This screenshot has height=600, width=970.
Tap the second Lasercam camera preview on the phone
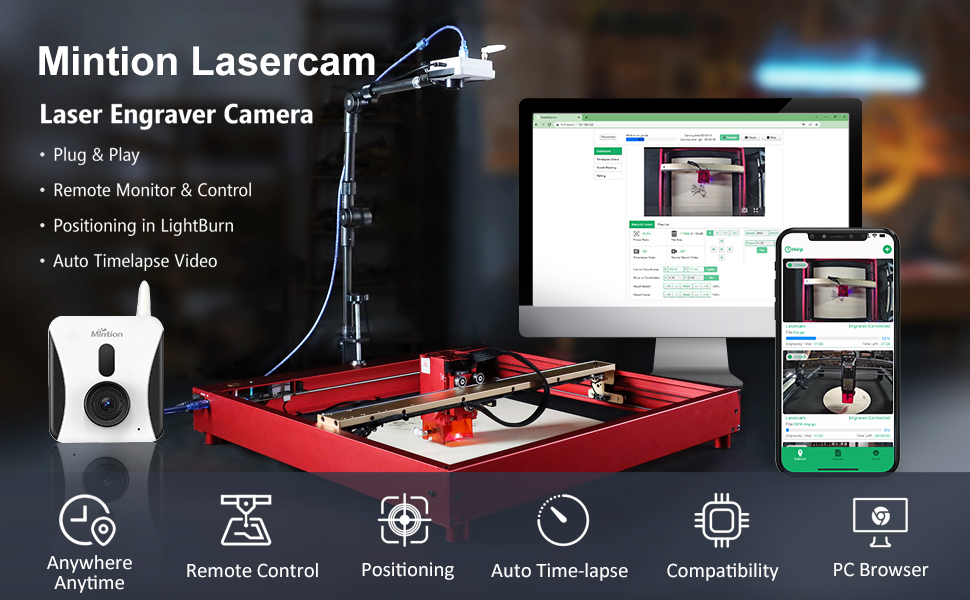pos(838,382)
